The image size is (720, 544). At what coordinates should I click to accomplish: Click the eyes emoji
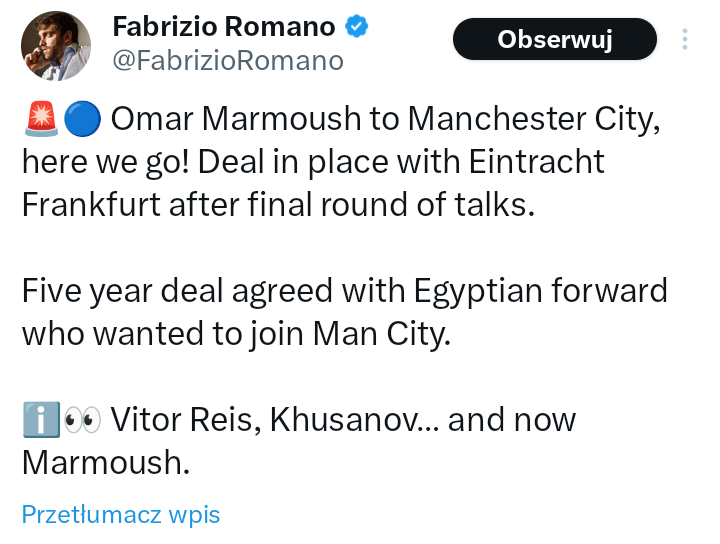[82, 419]
